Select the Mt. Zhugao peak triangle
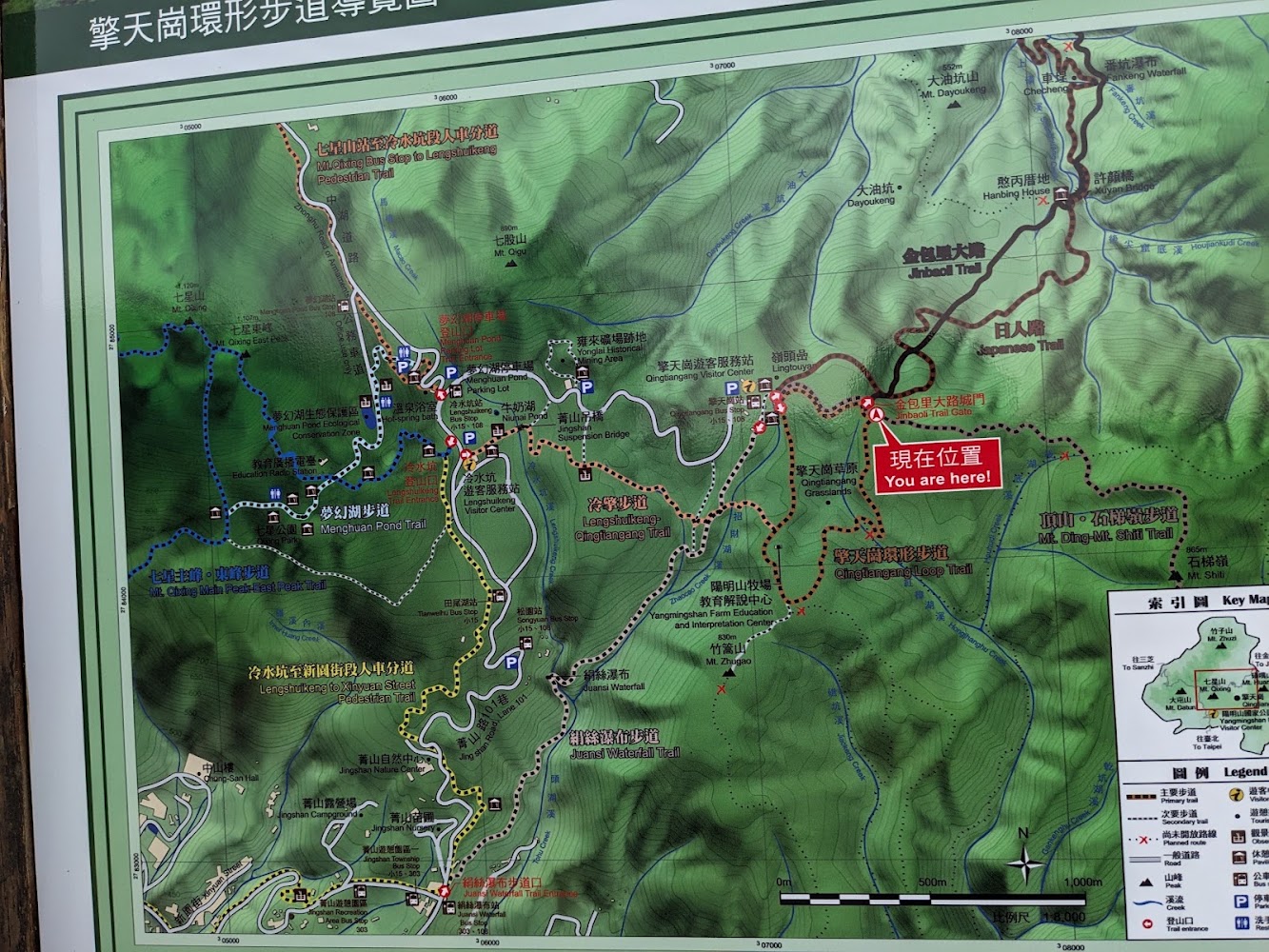Image resolution: width=1269 pixels, height=952 pixels. [730, 671]
